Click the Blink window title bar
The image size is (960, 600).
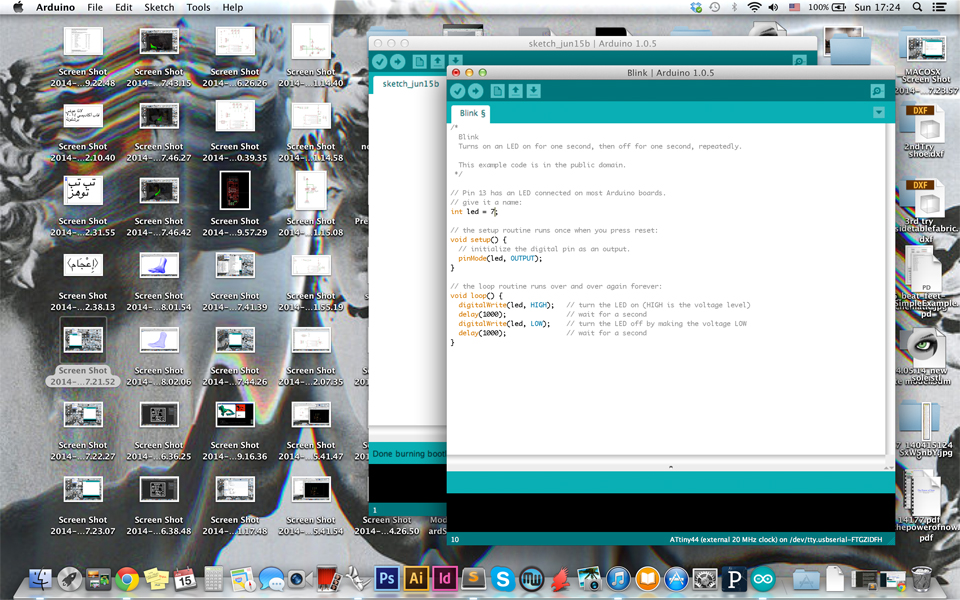click(x=670, y=72)
